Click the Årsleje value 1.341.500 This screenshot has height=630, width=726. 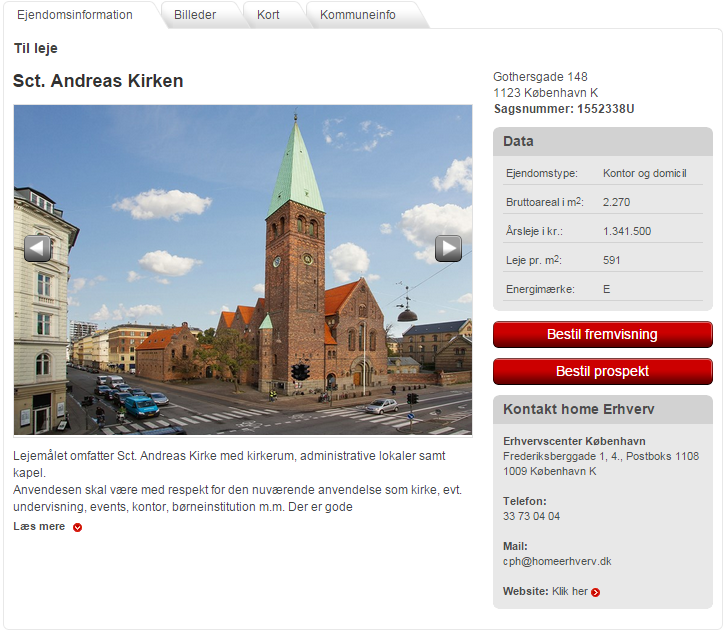click(627, 231)
